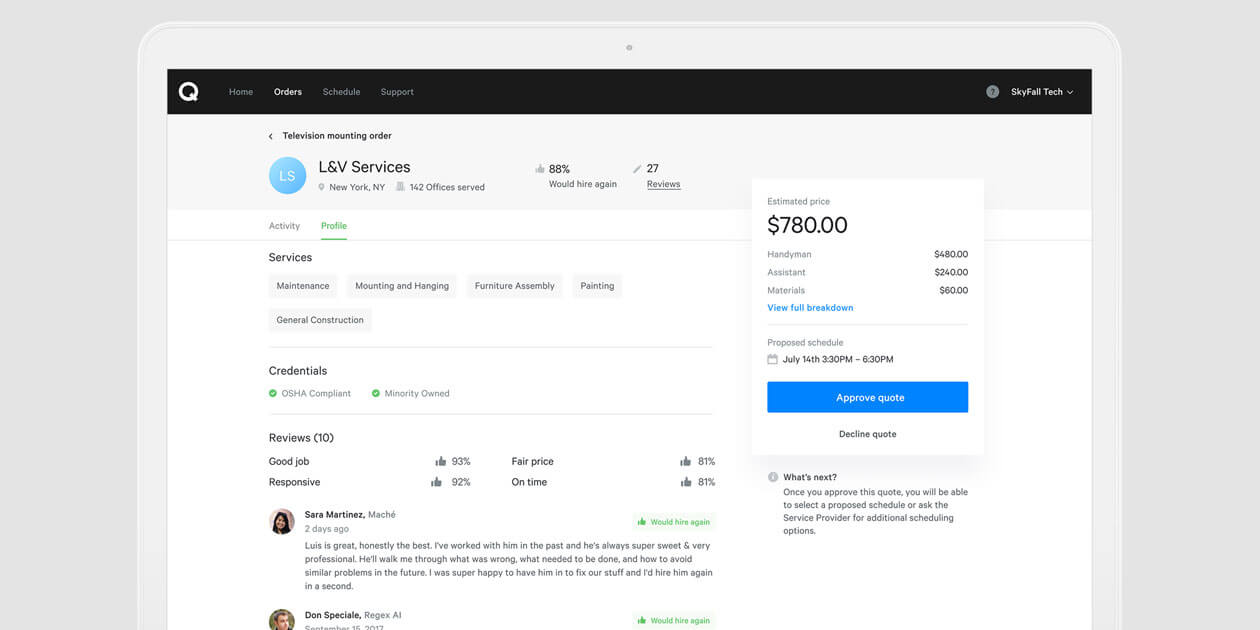
Task: Click the LS avatar circle
Action: tap(287, 175)
